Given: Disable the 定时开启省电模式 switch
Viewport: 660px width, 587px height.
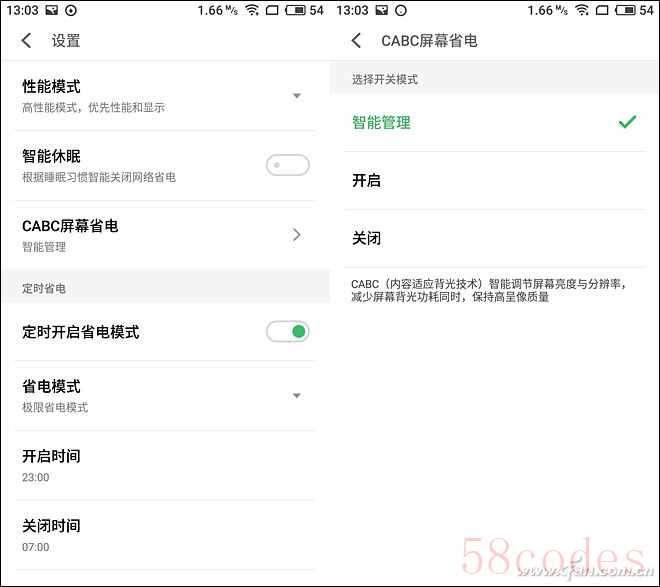Looking at the screenshot, I should (x=288, y=332).
